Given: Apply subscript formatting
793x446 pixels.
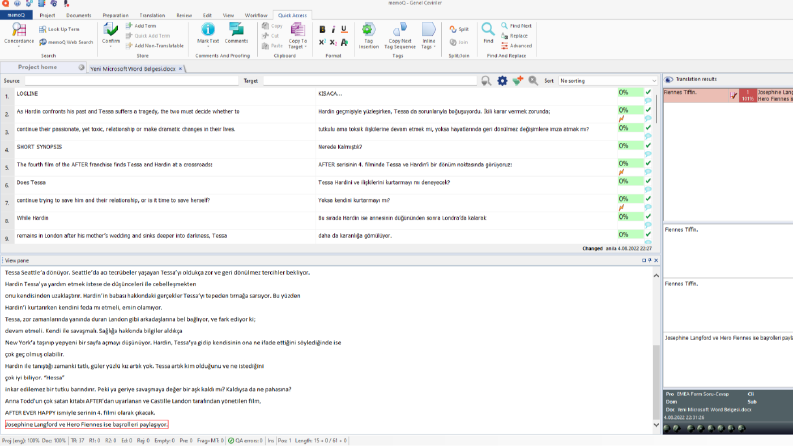Looking at the screenshot, I should pyautogui.click(x=333, y=42).
